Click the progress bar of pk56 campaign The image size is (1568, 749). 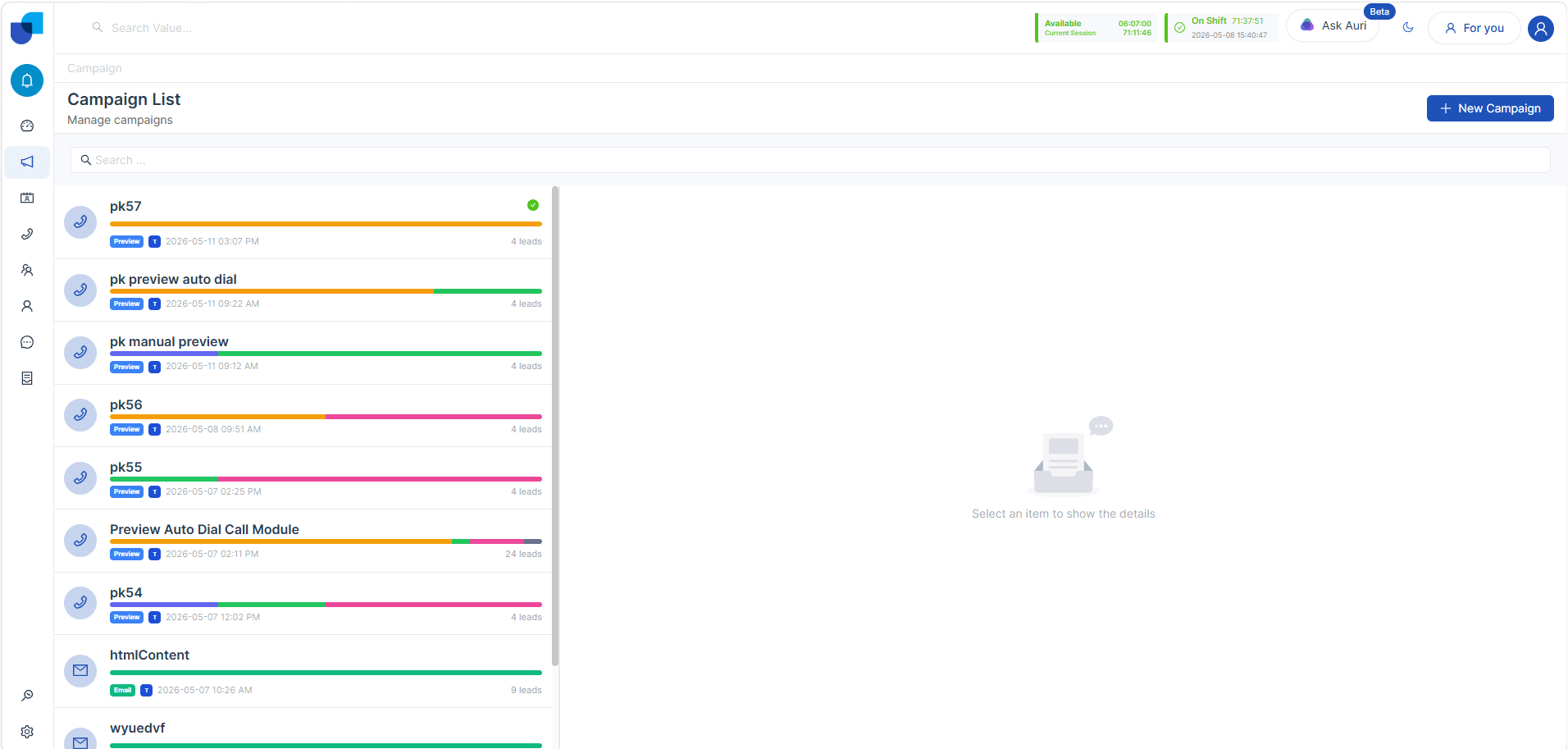(x=326, y=417)
